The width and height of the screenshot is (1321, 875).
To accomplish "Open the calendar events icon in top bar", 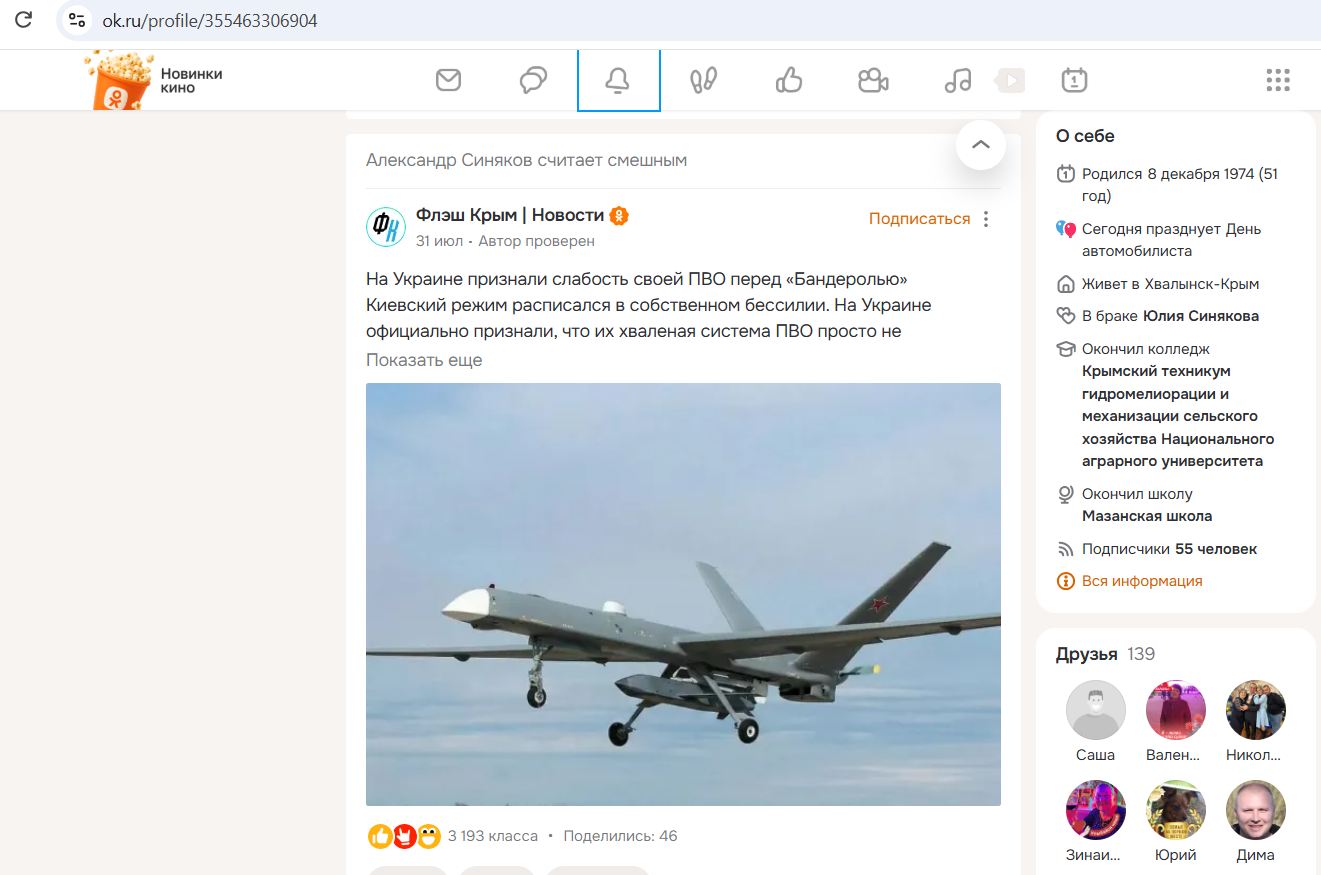I will click(x=1074, y=80).
